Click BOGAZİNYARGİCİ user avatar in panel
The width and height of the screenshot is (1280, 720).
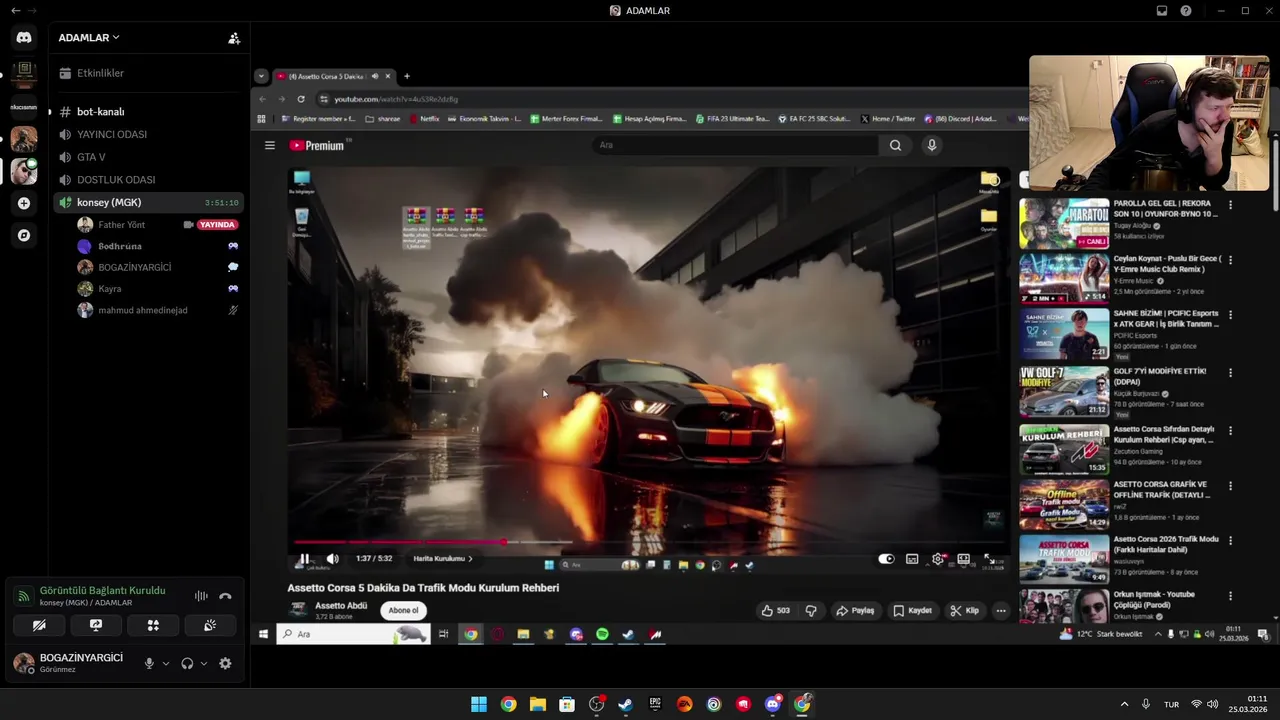23,662
